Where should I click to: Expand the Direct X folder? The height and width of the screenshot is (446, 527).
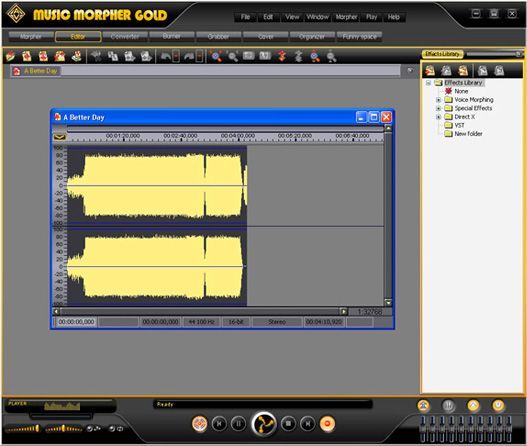click(x=438, y=117)
